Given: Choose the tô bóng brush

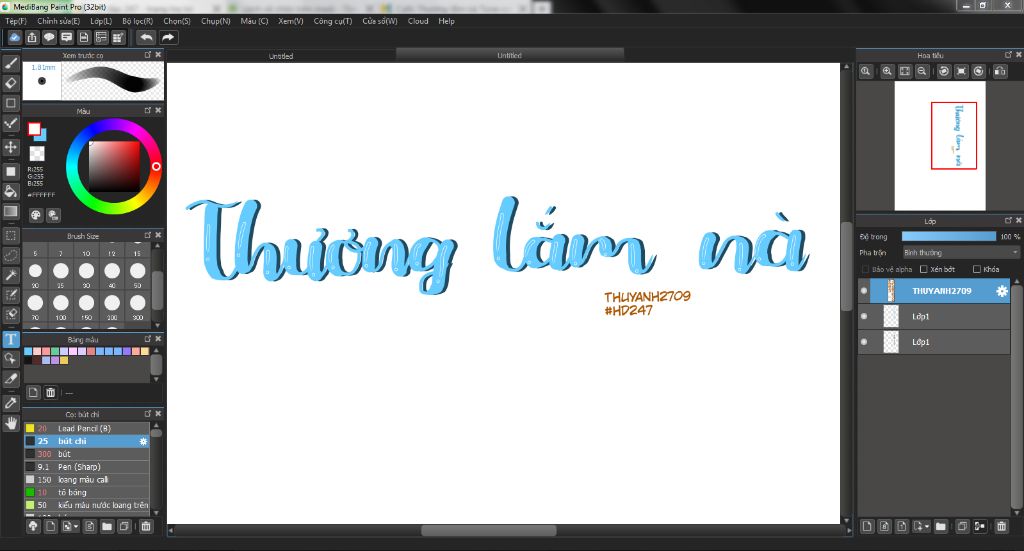Looking at the screenshot, I should click(87, 492).
